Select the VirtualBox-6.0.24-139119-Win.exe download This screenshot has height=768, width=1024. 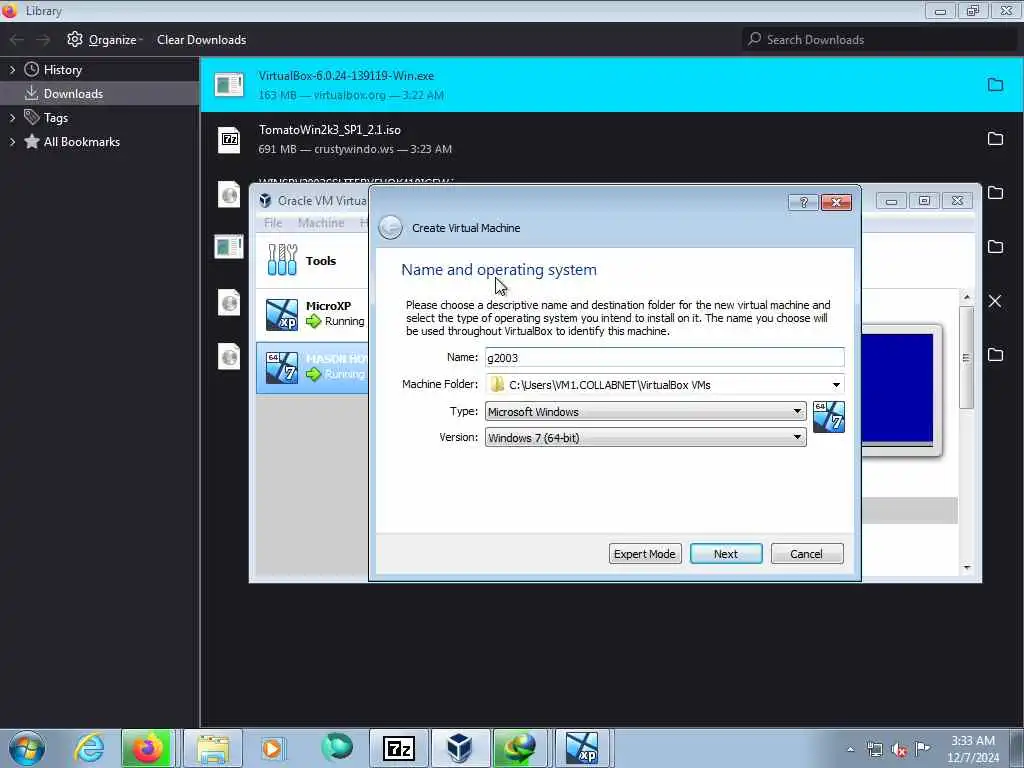point(611,85)
